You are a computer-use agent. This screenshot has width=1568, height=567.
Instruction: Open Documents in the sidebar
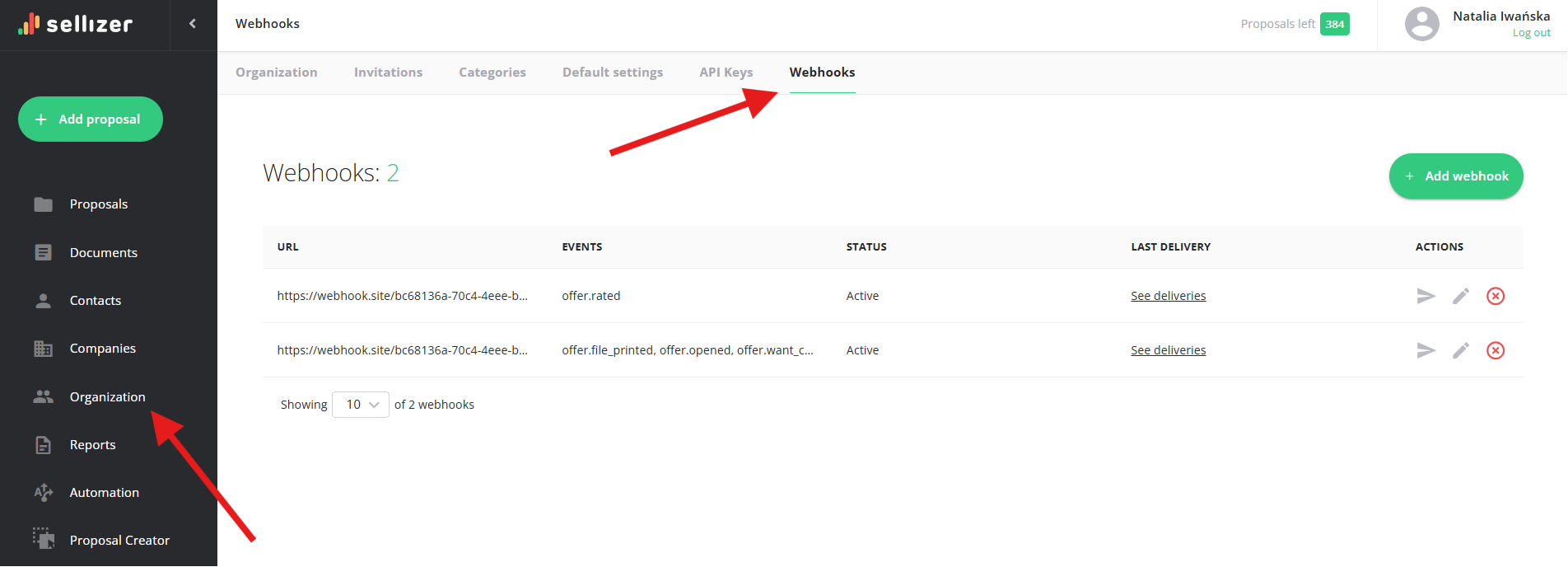104,253
